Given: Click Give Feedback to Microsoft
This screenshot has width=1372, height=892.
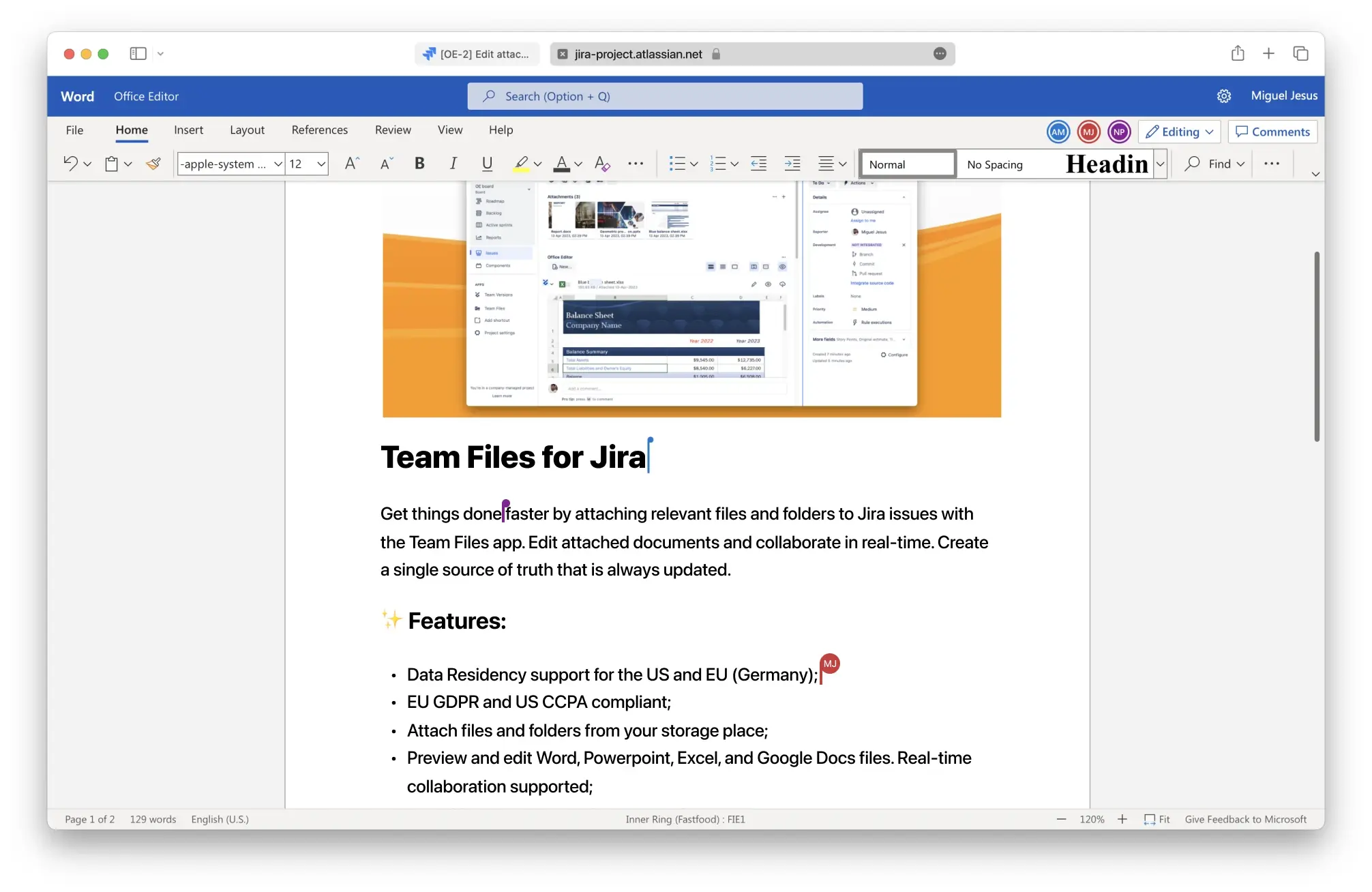Looking at the screenshot, I should 1246,819.
